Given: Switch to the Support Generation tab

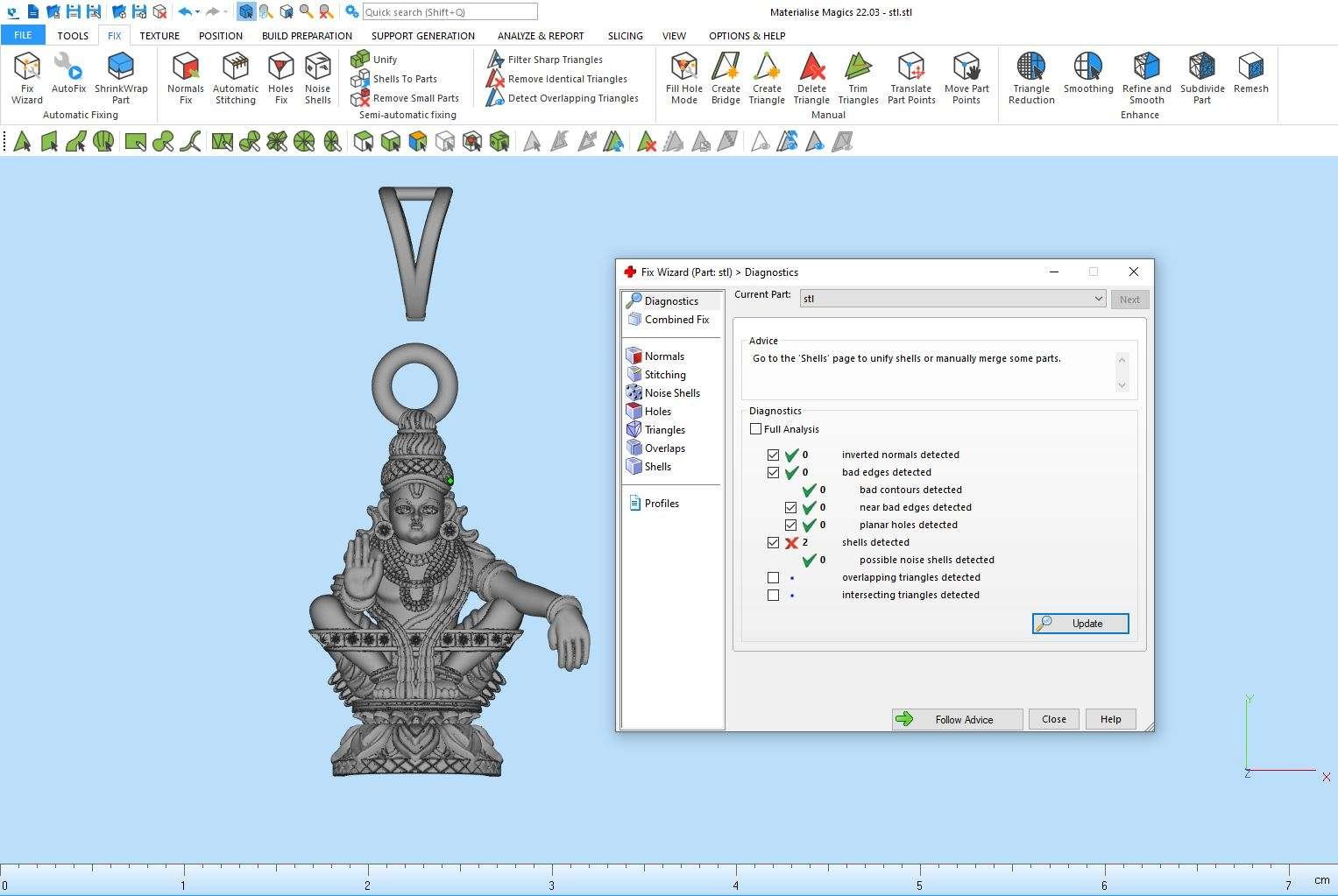Looking at the screenshot, I should tap(422, 36).
